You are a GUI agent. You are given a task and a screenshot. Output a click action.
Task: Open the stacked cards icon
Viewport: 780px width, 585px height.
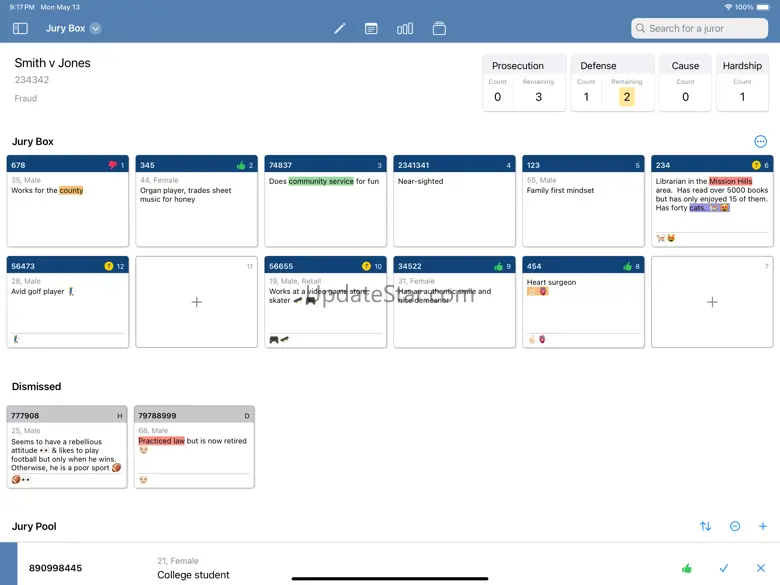coord(439,28)
